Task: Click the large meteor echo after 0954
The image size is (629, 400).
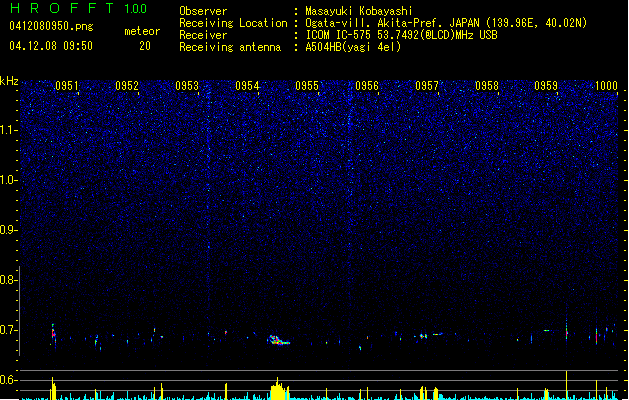Action: pyautogui.click(x=278, y=340)
